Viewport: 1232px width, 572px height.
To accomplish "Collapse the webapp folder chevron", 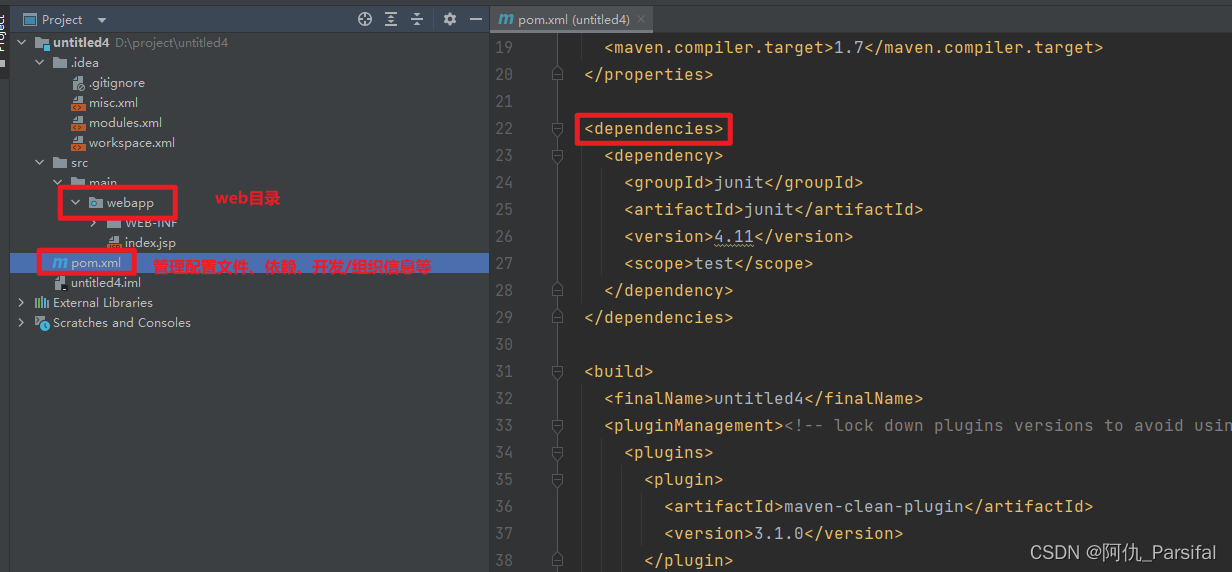I will [x=76, y=203].
